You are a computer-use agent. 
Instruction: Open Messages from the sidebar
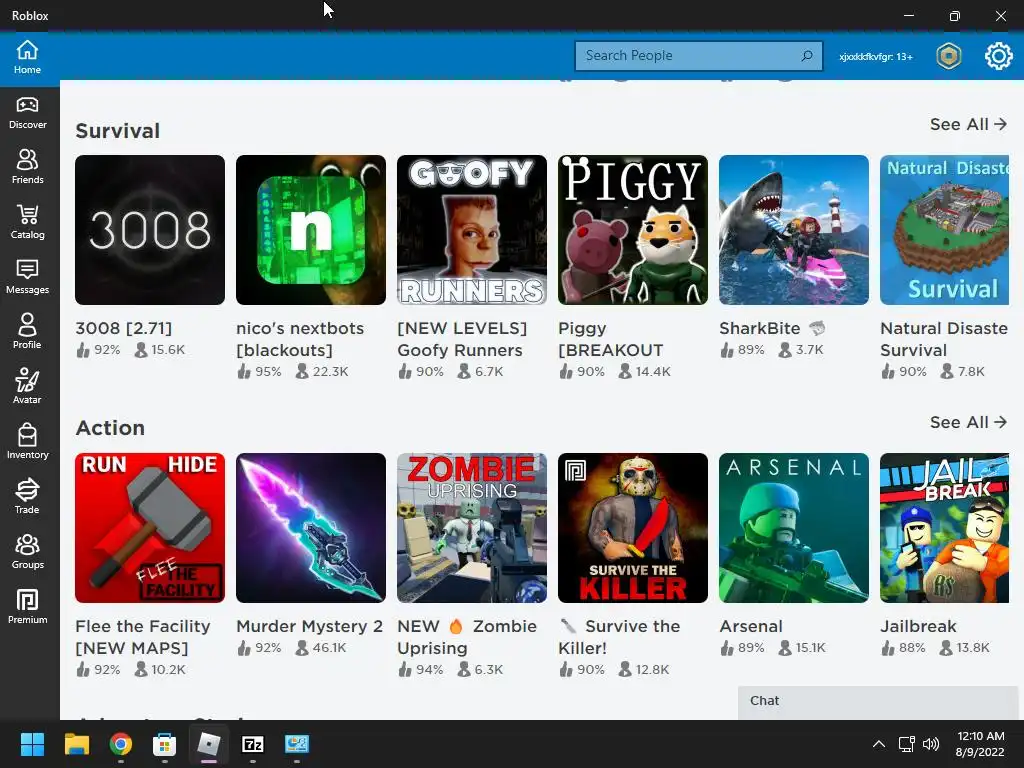coord(27,277)
